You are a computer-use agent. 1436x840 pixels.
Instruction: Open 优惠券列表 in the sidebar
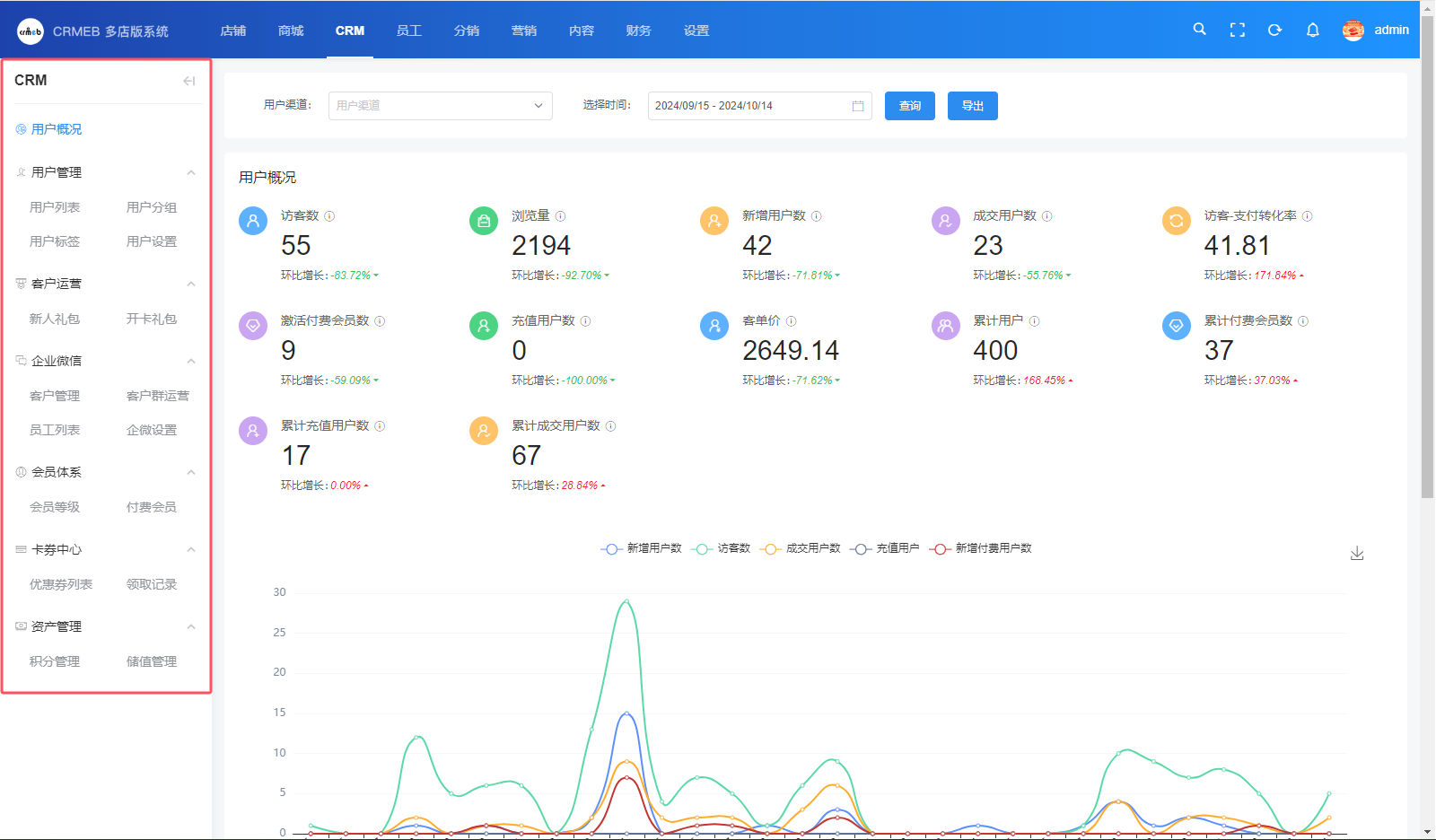[x=61, y=584]
